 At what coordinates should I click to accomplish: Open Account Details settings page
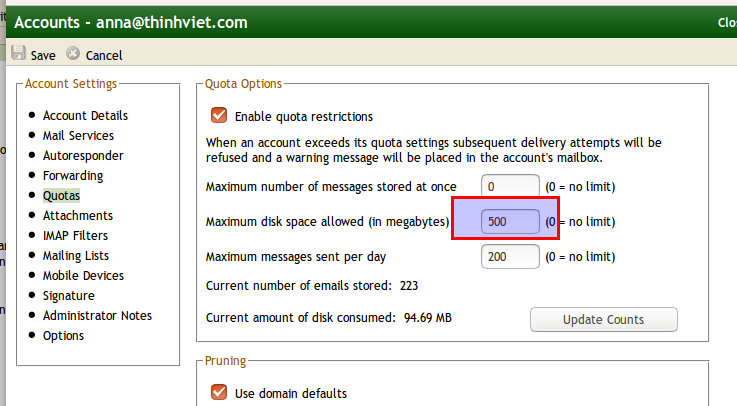pos(85,116)
